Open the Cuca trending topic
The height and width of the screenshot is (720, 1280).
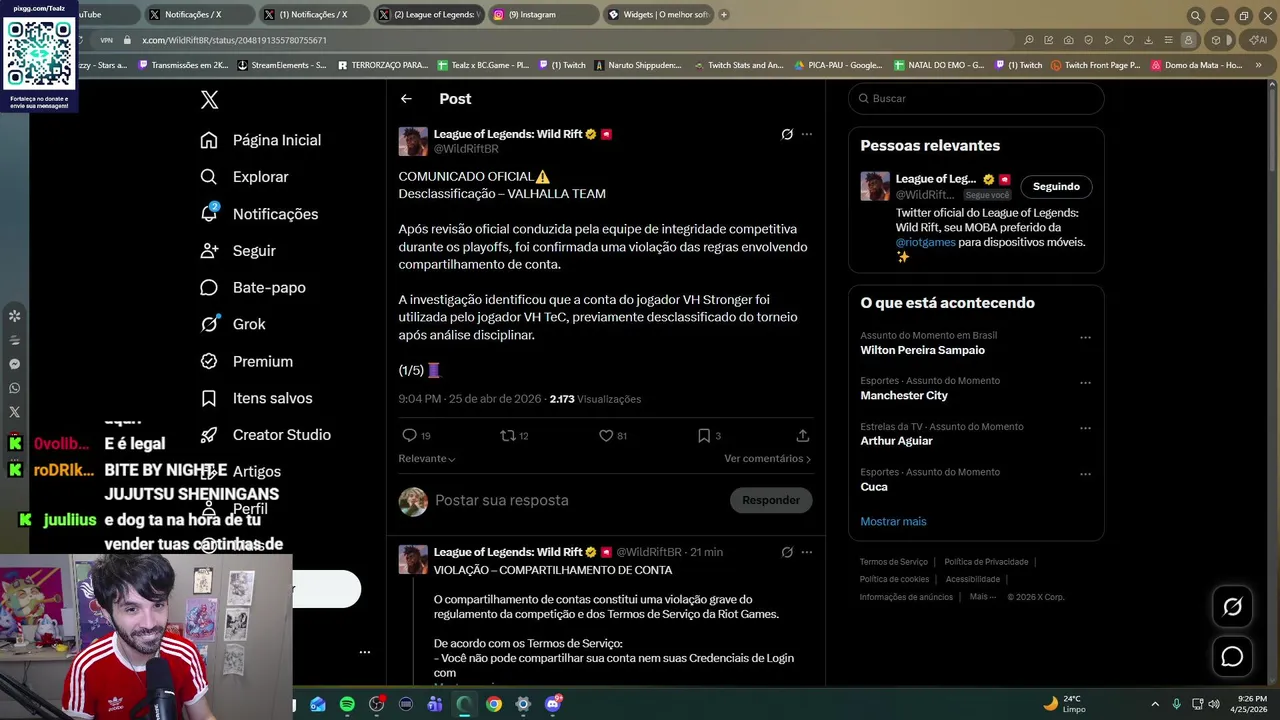point(874,487)
